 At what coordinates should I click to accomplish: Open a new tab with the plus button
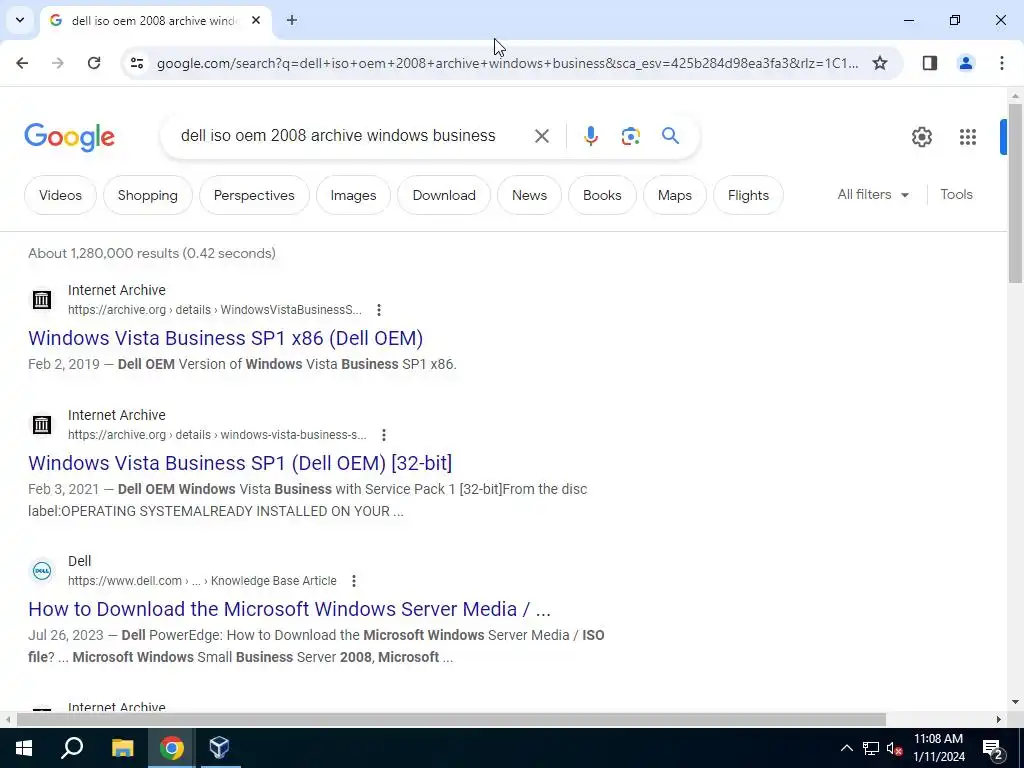pos(292,20)
